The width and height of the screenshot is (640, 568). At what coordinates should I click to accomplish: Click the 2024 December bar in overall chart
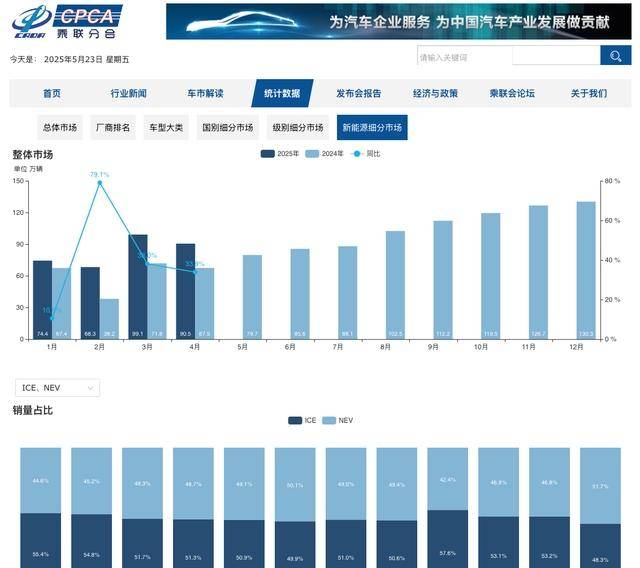tap(586, 271)
